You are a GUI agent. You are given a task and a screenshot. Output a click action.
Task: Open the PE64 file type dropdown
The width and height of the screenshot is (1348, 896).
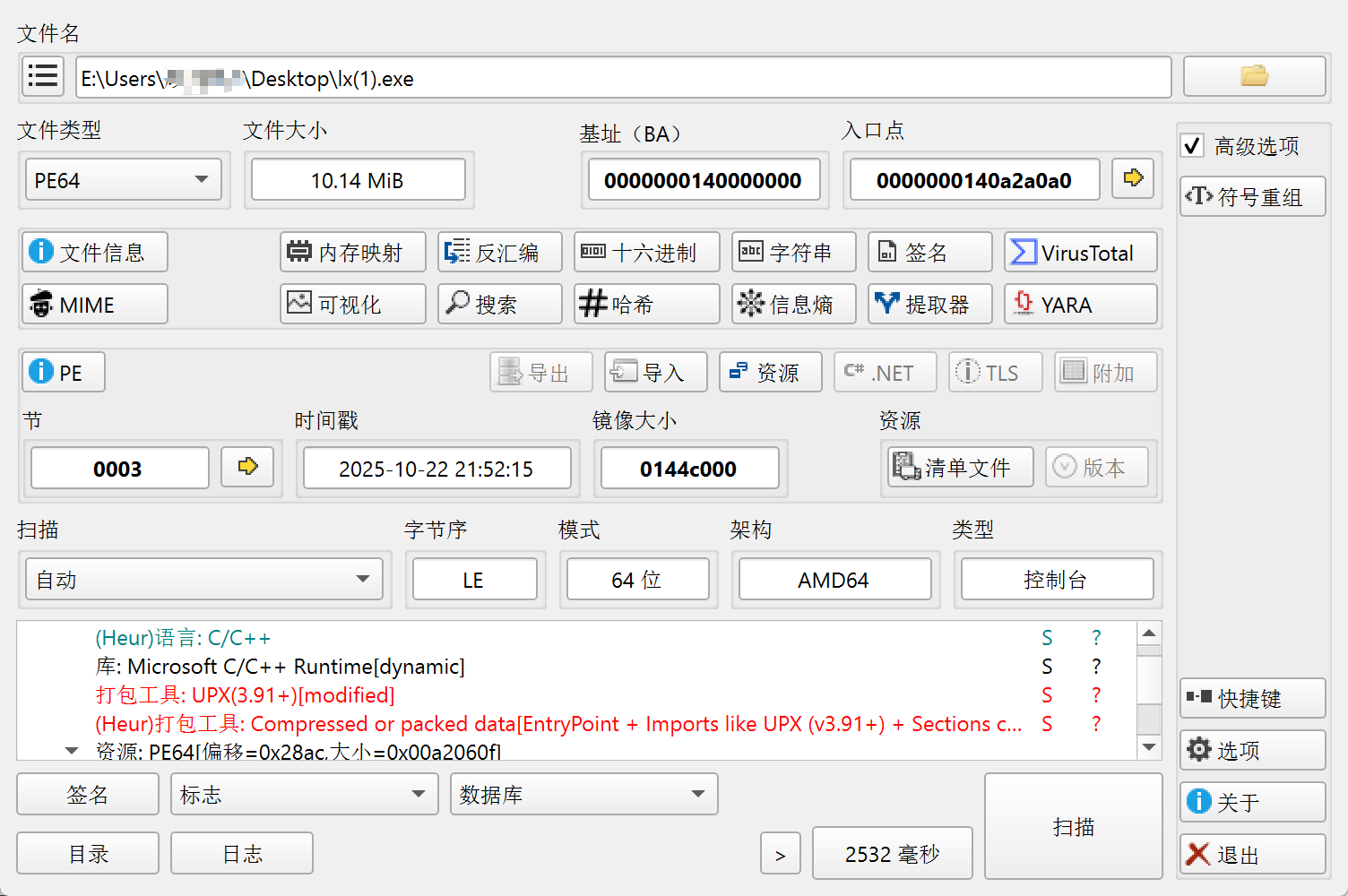tap(123, 180)
